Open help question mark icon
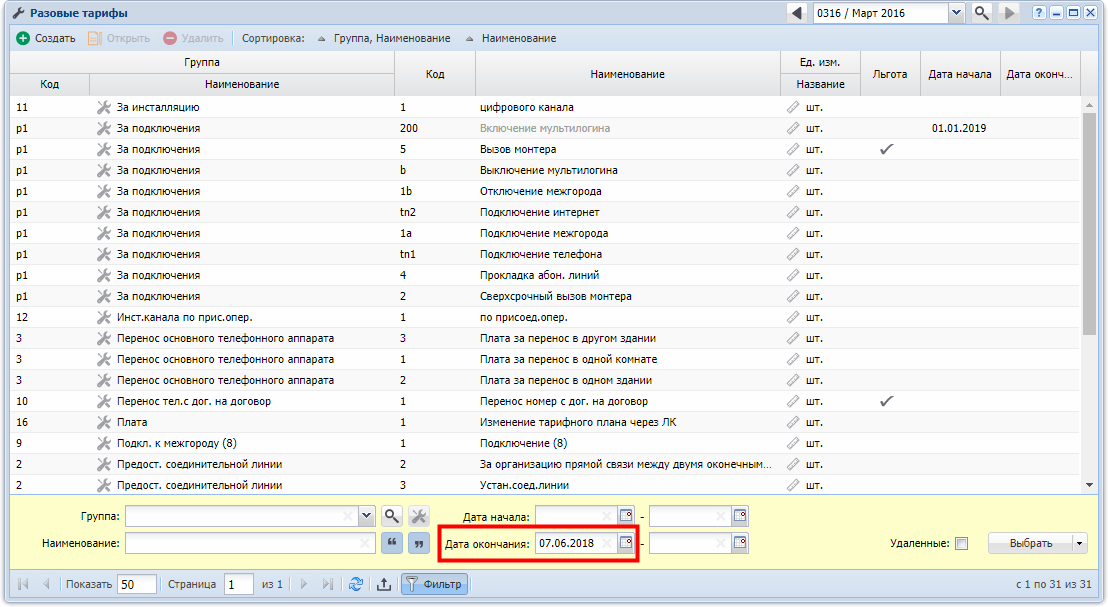Image resolution: width=1108 pixels, height=607 pixels. pyautogui.click(x=1039, y=13)
